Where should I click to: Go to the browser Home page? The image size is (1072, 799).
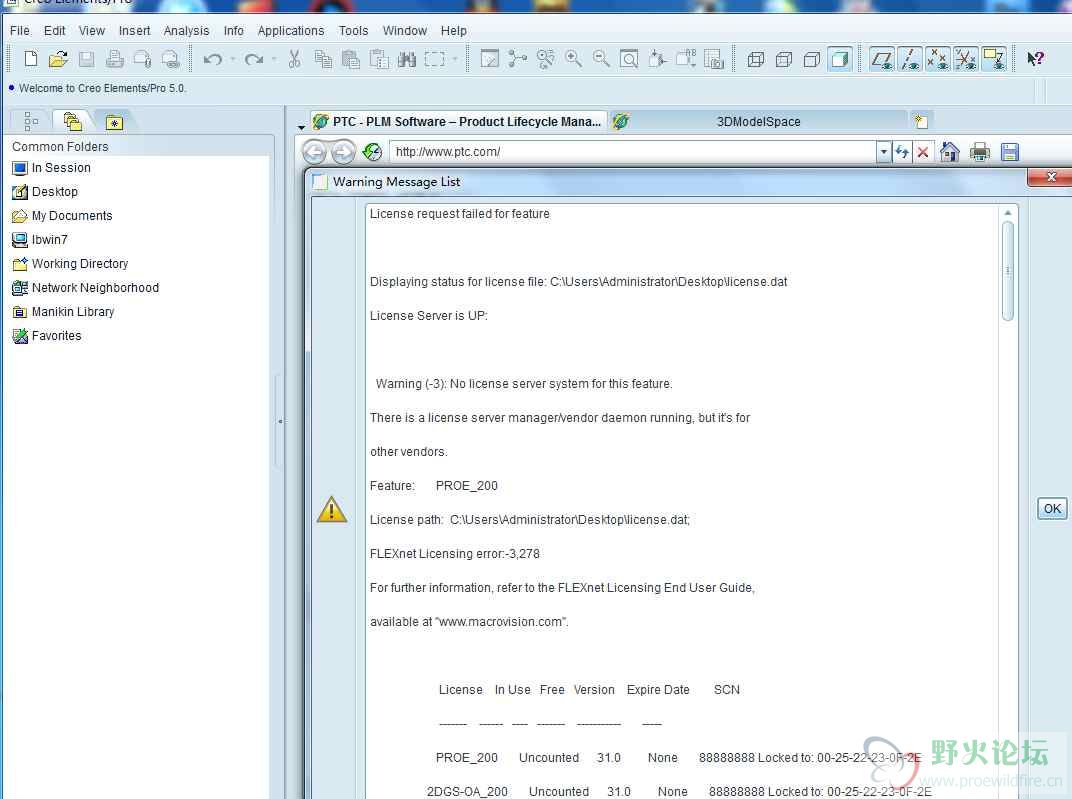coord(950,152)
